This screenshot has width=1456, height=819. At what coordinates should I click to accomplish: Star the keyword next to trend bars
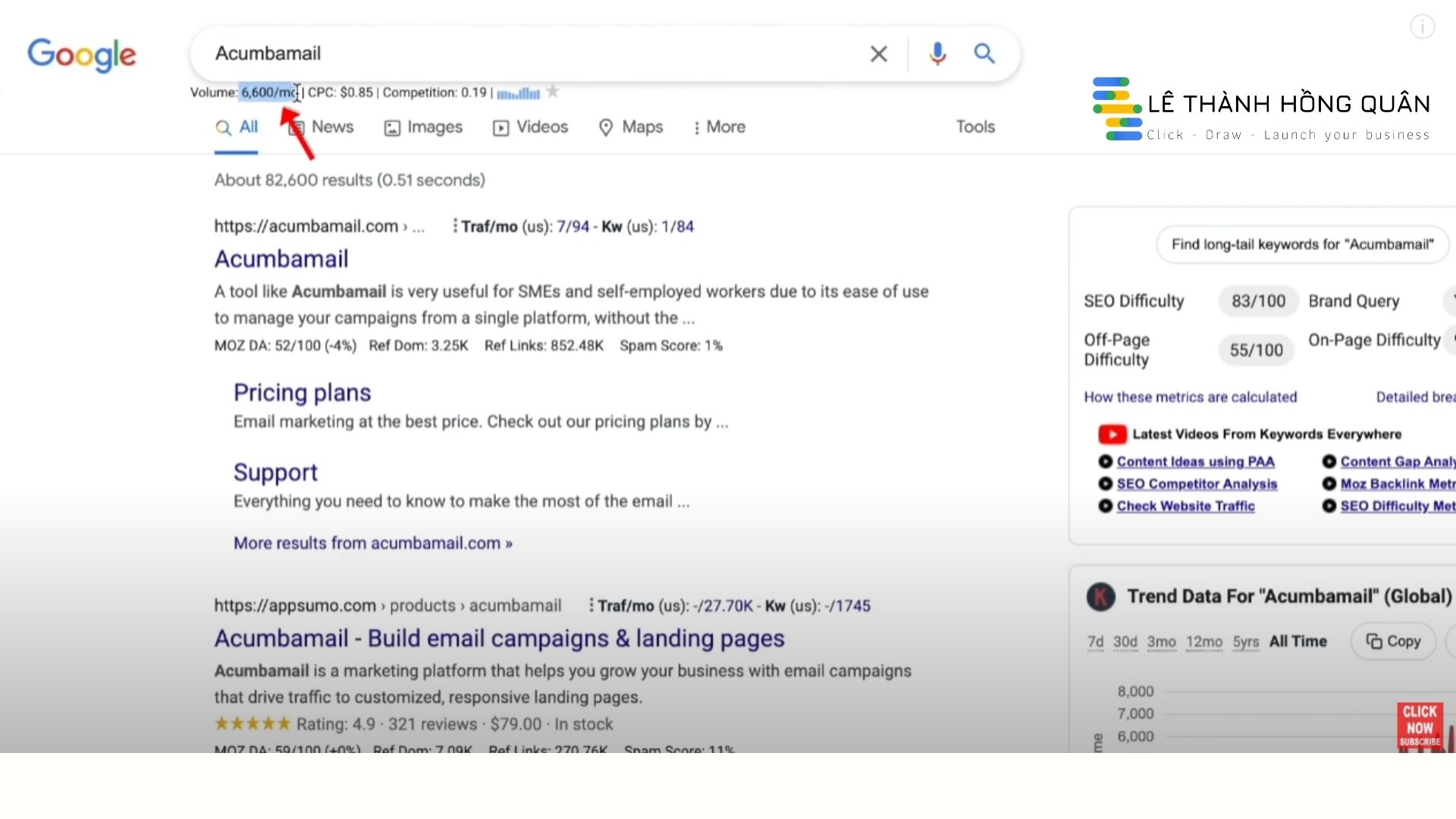pyautogui.click(x=553, y=92)
